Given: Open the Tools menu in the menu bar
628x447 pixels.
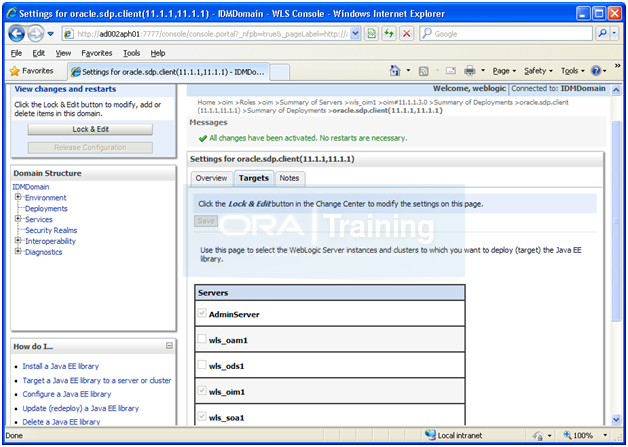Looking at the screenshot, I should (x=131, y=53).
